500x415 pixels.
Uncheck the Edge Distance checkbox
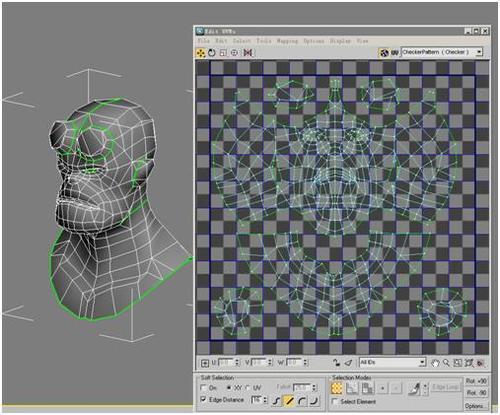tap(203, 399)
